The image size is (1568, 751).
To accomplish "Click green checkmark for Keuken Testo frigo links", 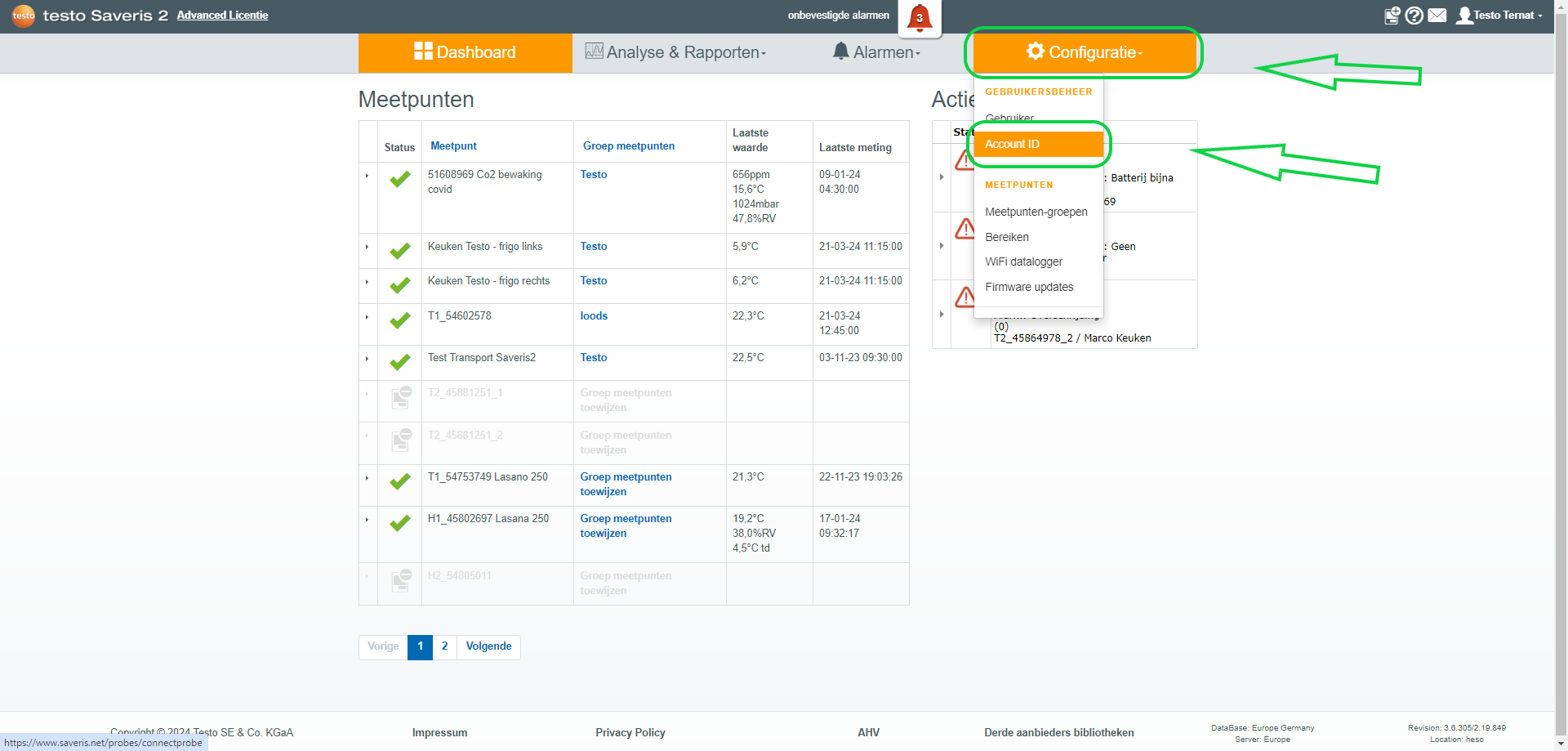I will pos(400,251).
